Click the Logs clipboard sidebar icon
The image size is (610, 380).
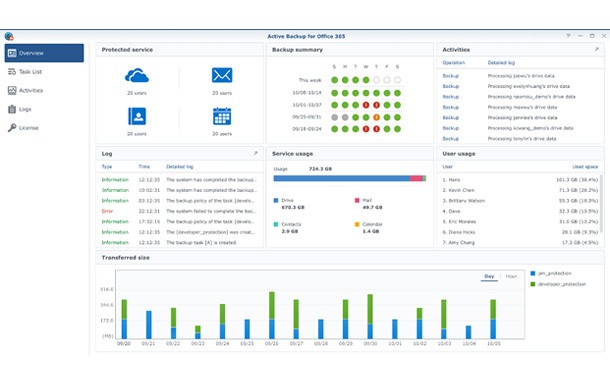point(12,109)
